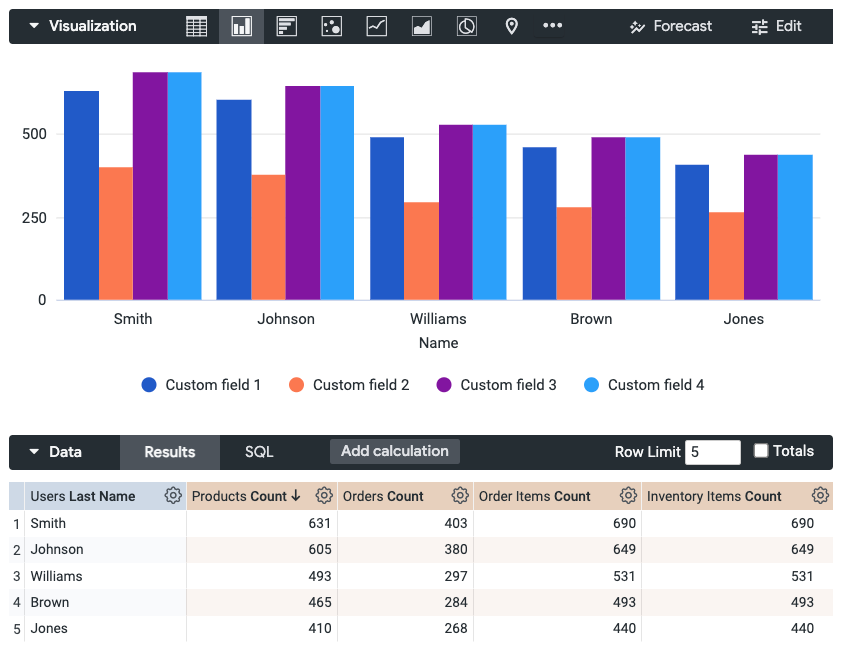Click the Add calculation button
Screen dimensions: 856x652
point(395,451)
